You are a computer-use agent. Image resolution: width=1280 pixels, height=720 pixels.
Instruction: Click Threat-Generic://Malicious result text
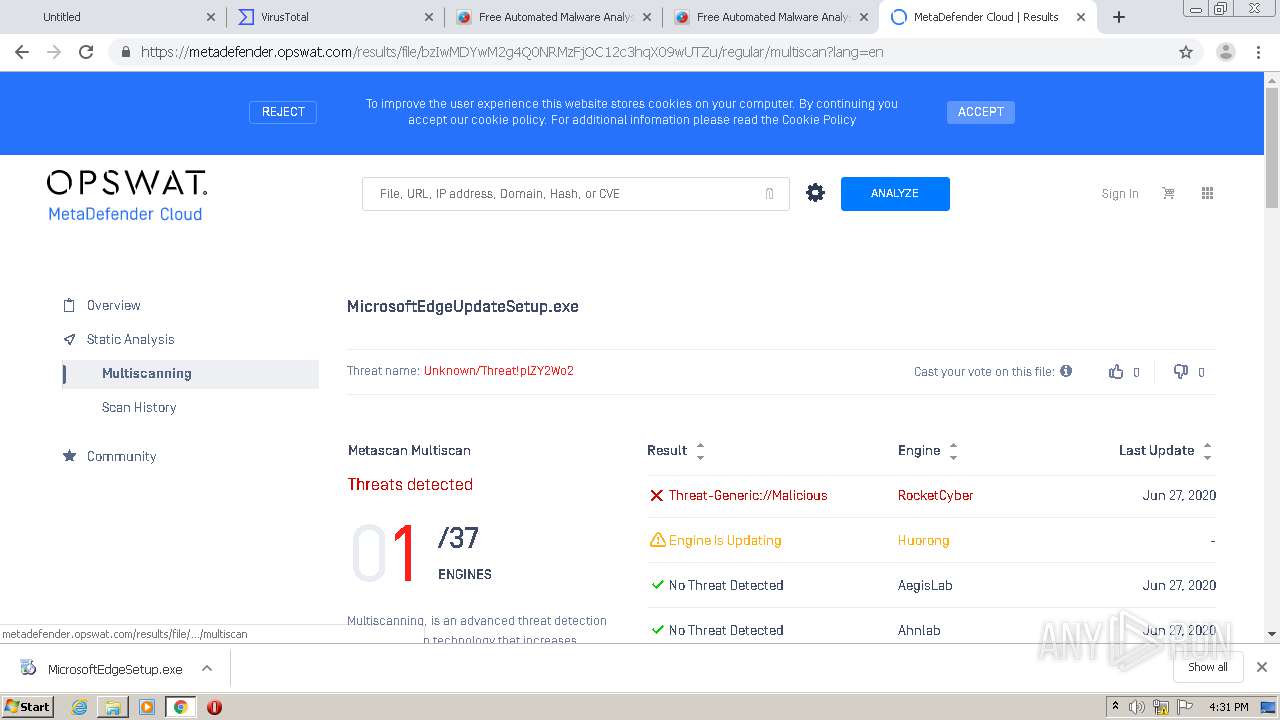point(748,495)
